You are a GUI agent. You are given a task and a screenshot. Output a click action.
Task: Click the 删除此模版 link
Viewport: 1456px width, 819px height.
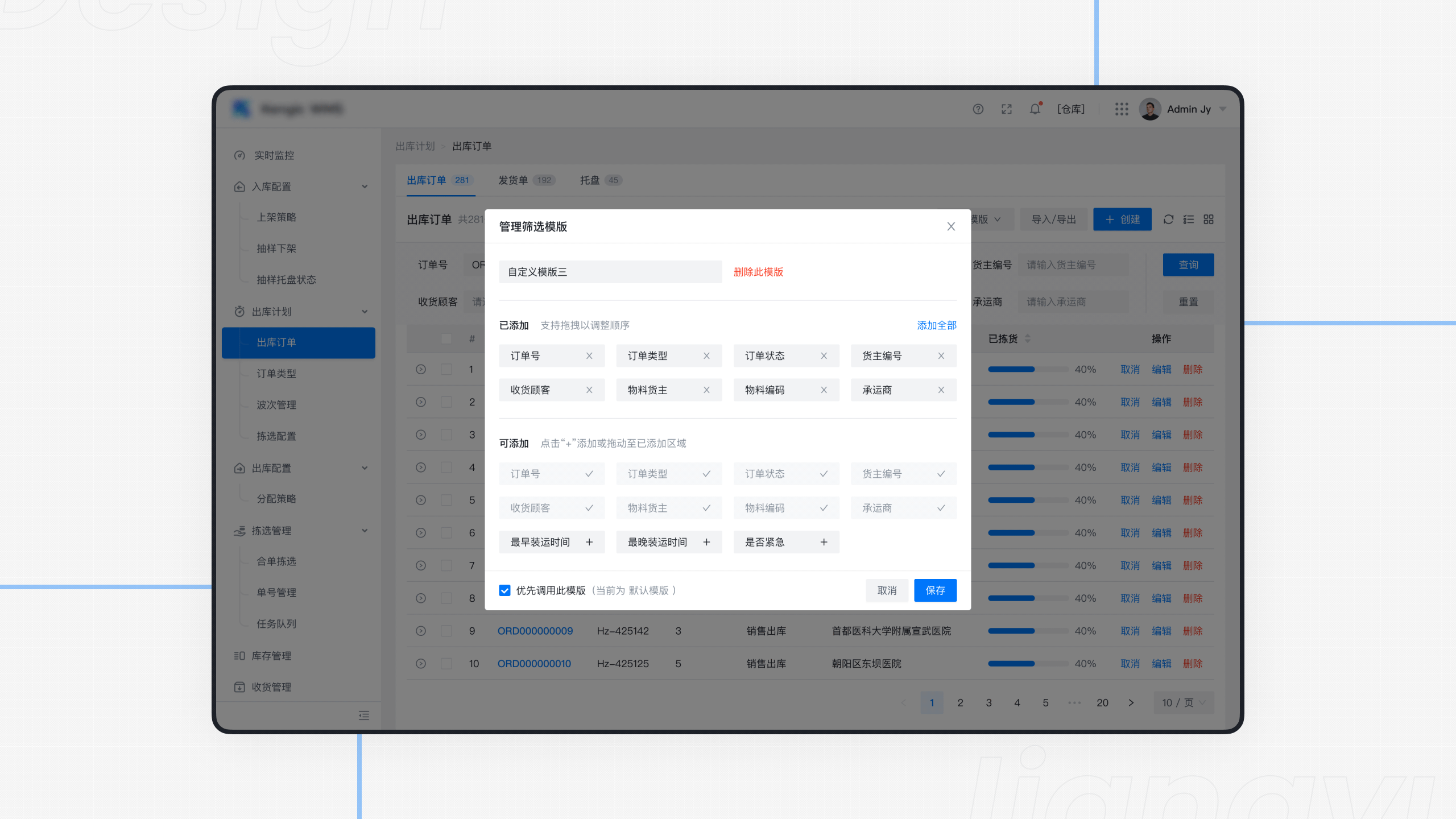point(758,272)
